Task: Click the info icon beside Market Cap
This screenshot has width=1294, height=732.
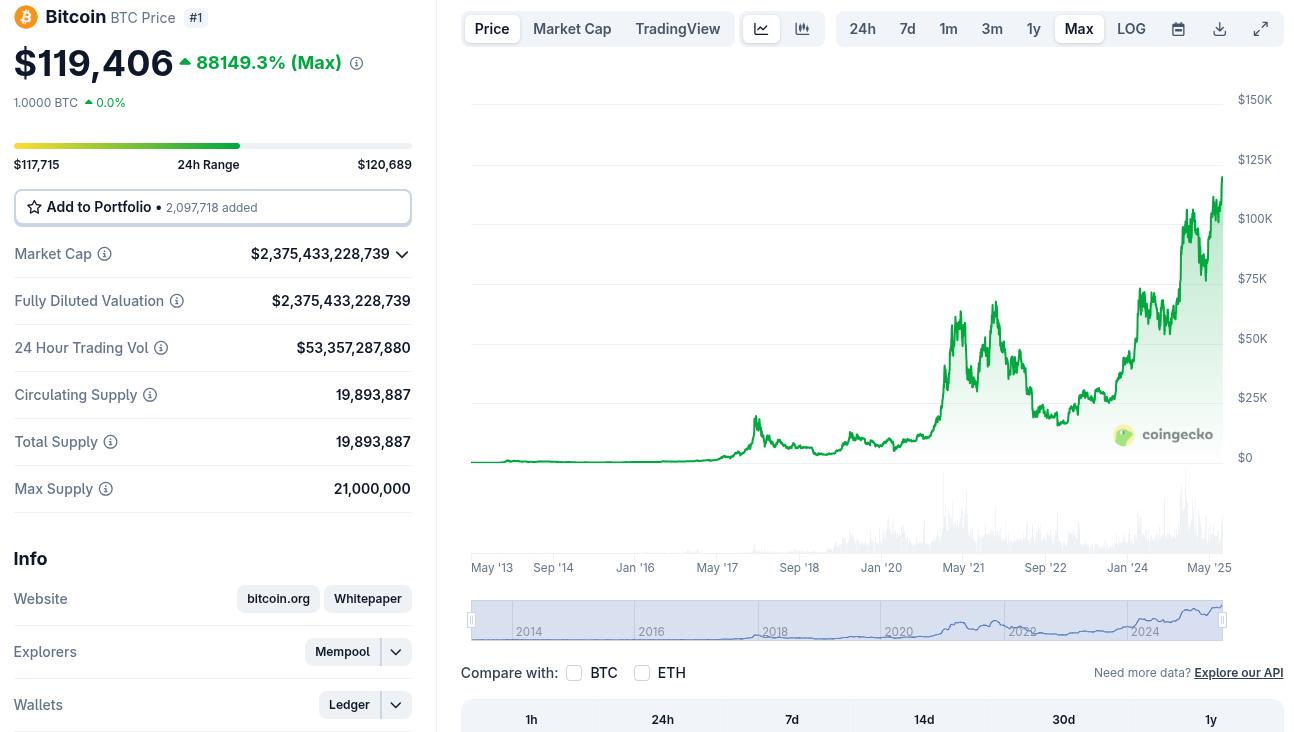Action: pos(104,254)
